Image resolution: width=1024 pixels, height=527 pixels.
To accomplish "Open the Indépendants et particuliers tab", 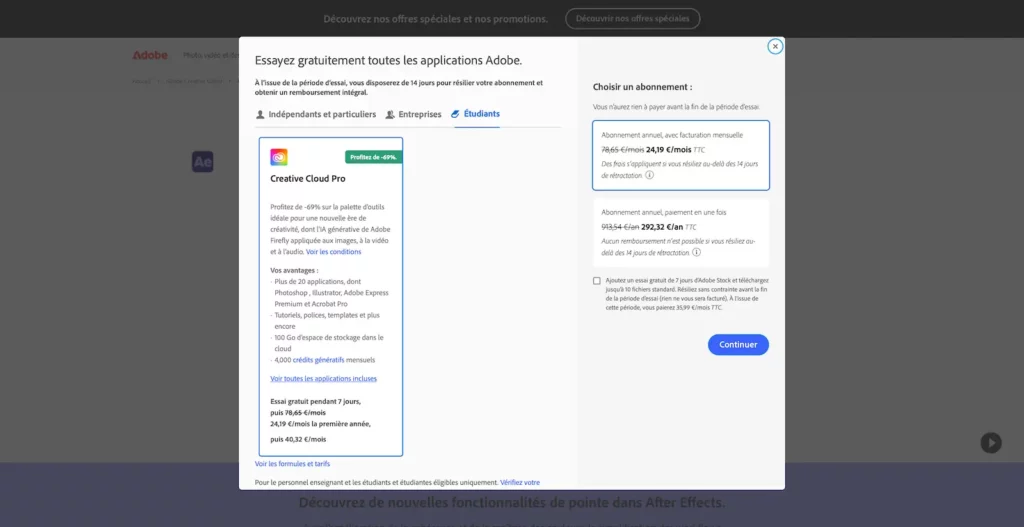I will 315,114.
